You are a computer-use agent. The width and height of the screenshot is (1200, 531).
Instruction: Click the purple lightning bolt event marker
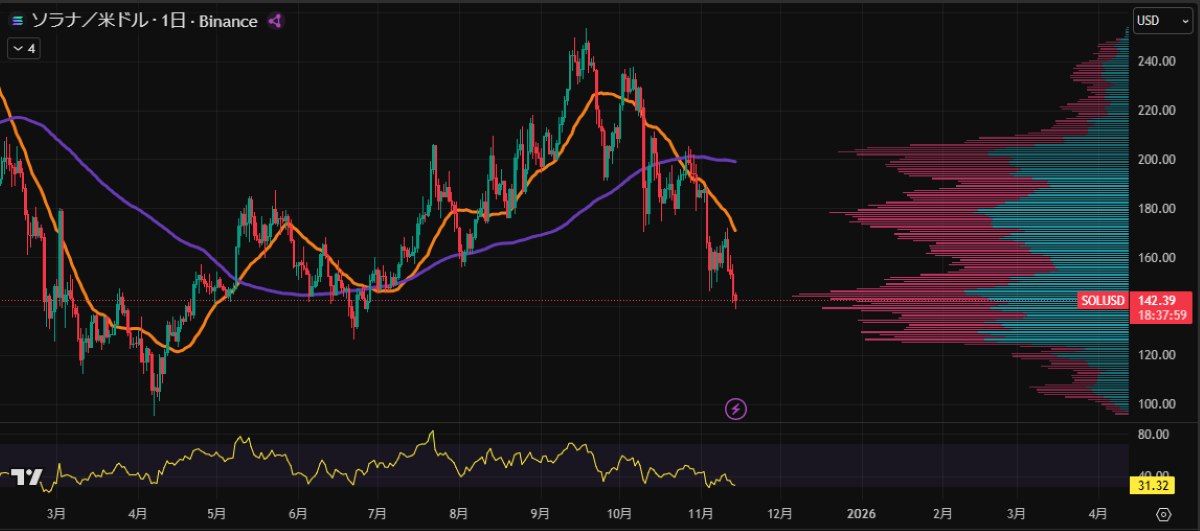[736, 408]
